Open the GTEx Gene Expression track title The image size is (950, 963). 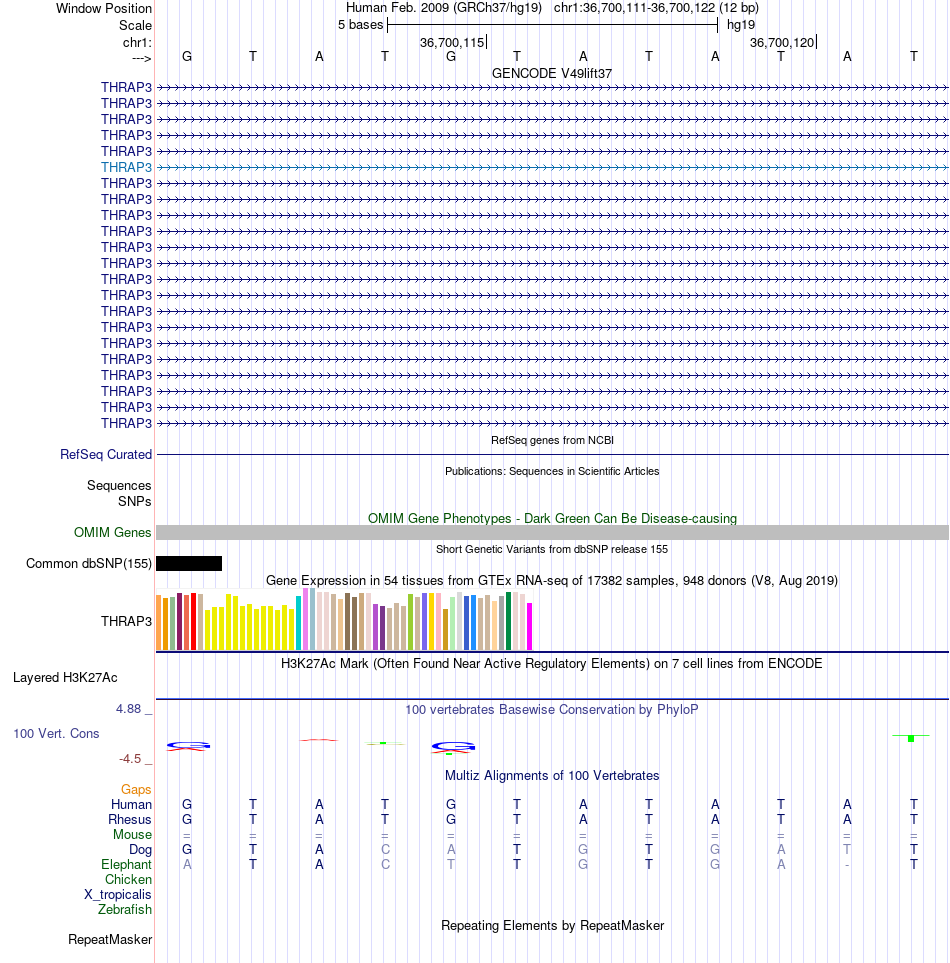point(551,580)
